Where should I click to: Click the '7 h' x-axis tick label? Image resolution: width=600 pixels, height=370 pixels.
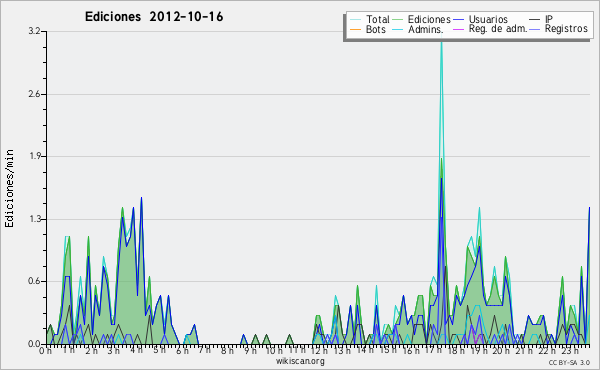[204, 350]
